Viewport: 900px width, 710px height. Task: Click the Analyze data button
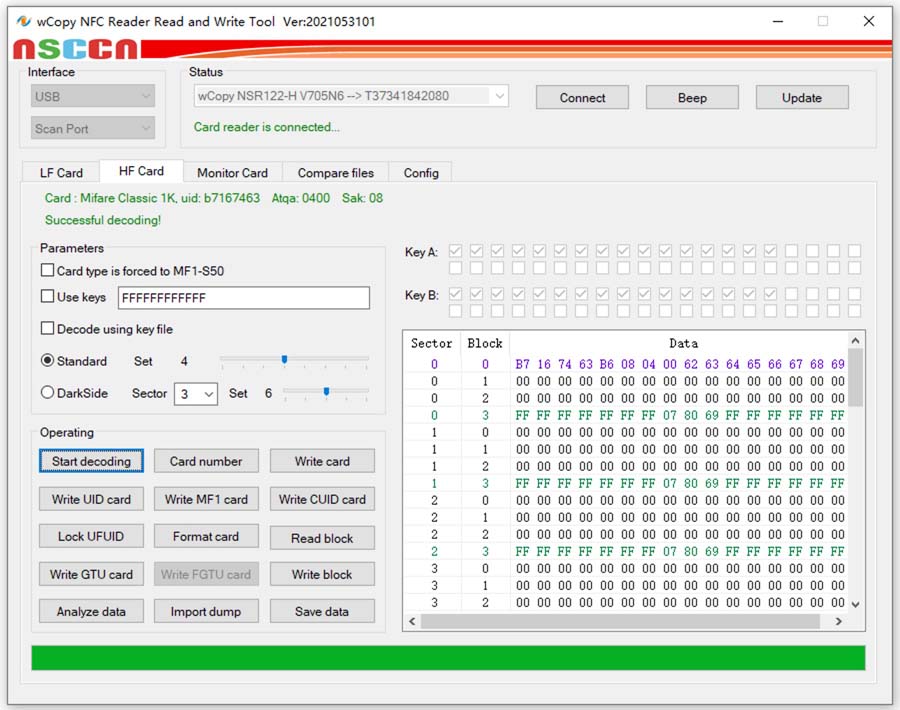coord(91,611)
